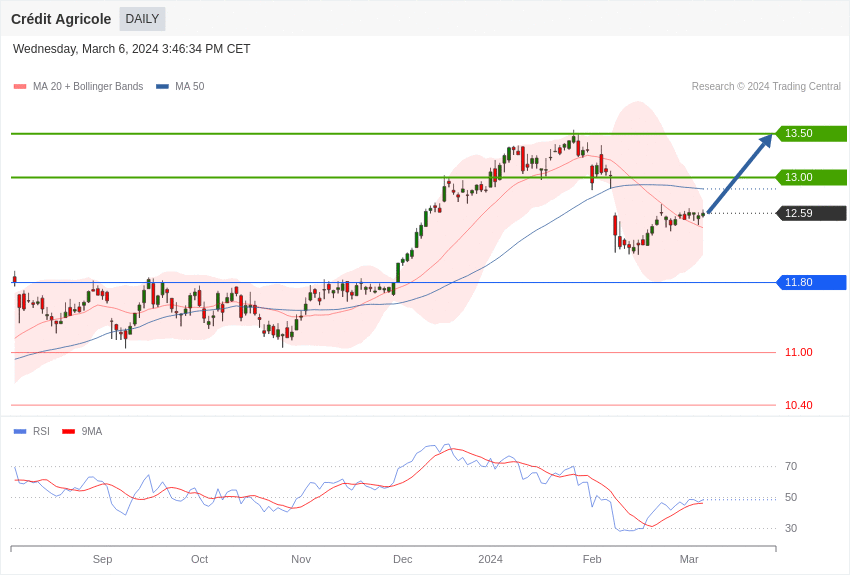Click the Mar label on time axis
This screenshot has width=850, height=576.
689,559
